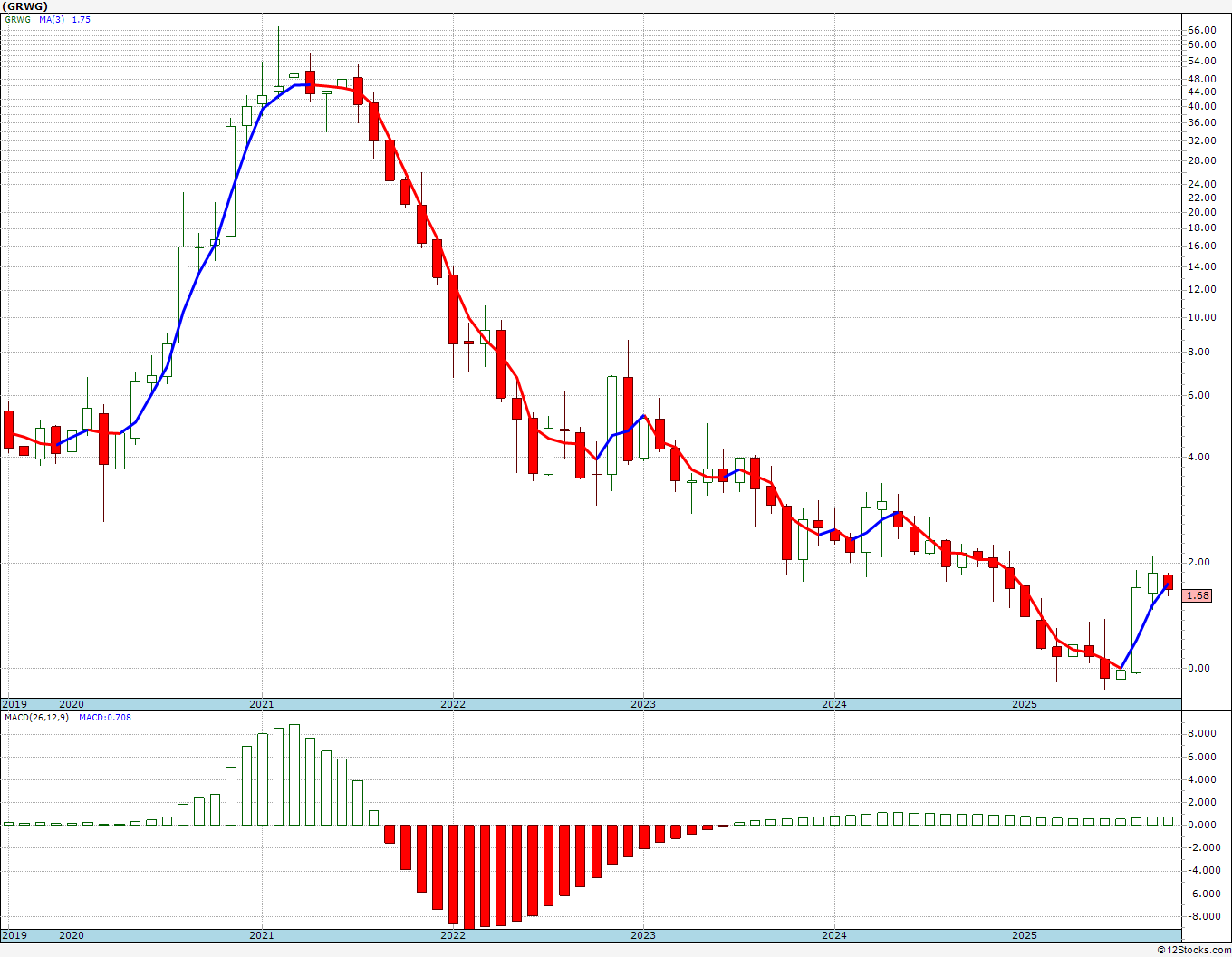Open the 12Stocks.com watermark link
This screenshot has width=1232, height=957.
click(x=1194, y=950)
